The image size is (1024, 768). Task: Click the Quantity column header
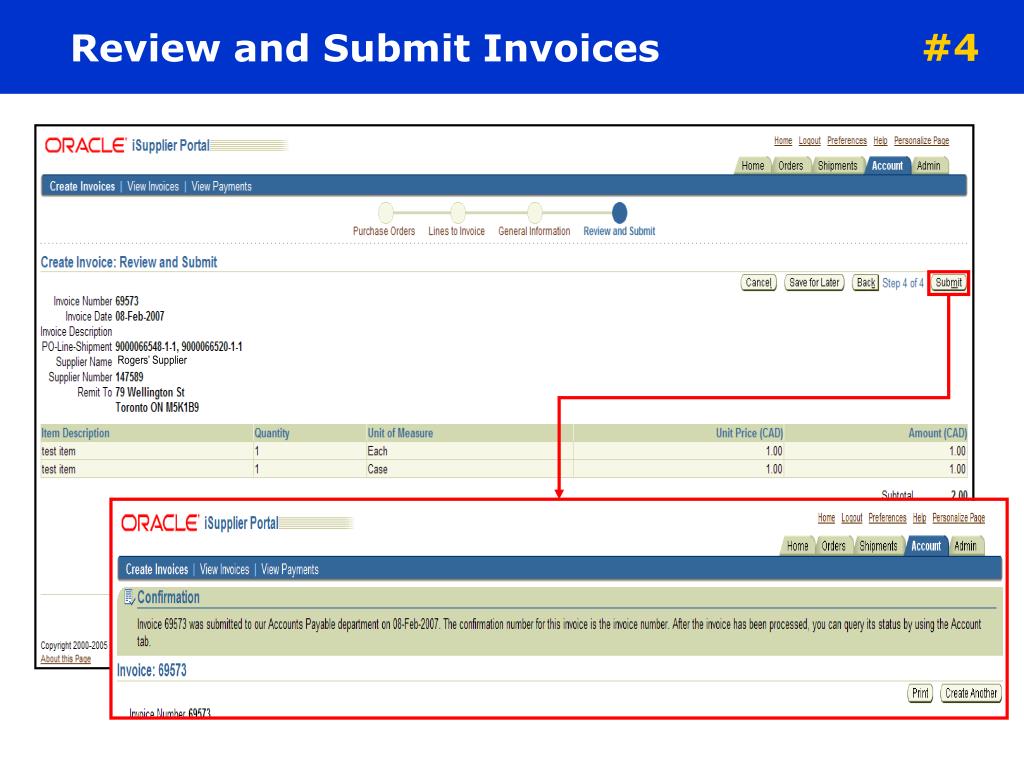[272, 433]
